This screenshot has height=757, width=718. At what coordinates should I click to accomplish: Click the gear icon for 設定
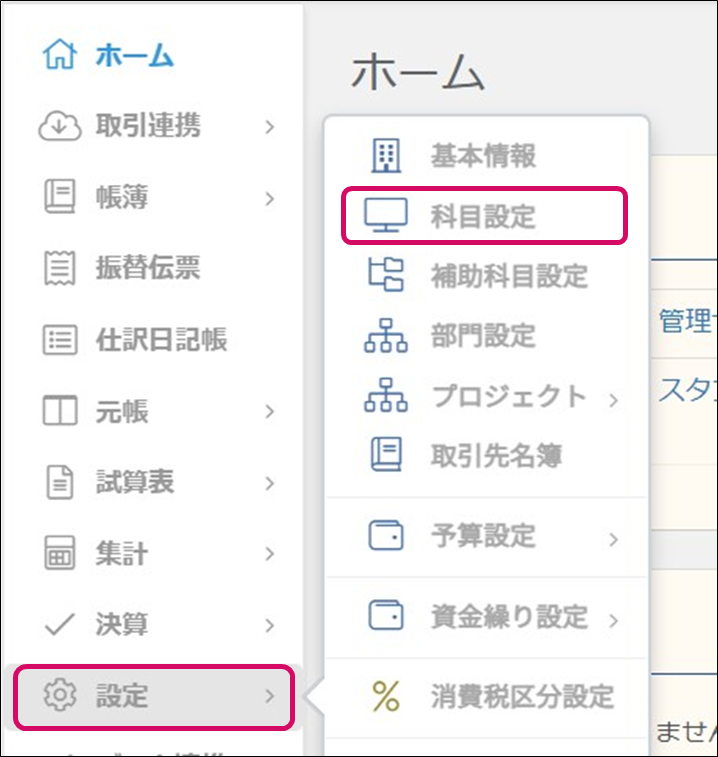(x=59, y=695)
